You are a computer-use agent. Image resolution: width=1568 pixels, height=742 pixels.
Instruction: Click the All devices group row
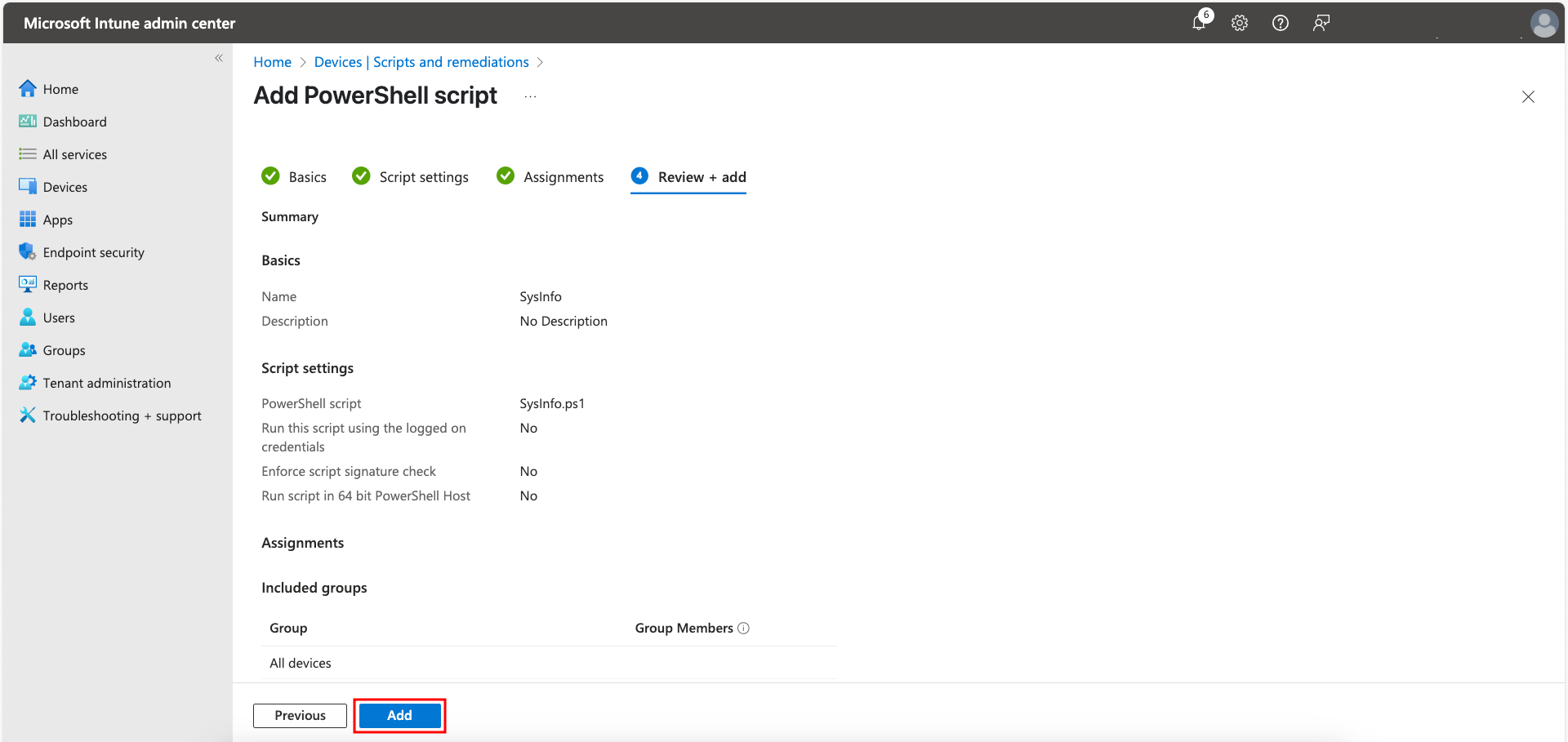tap(549, 663)
